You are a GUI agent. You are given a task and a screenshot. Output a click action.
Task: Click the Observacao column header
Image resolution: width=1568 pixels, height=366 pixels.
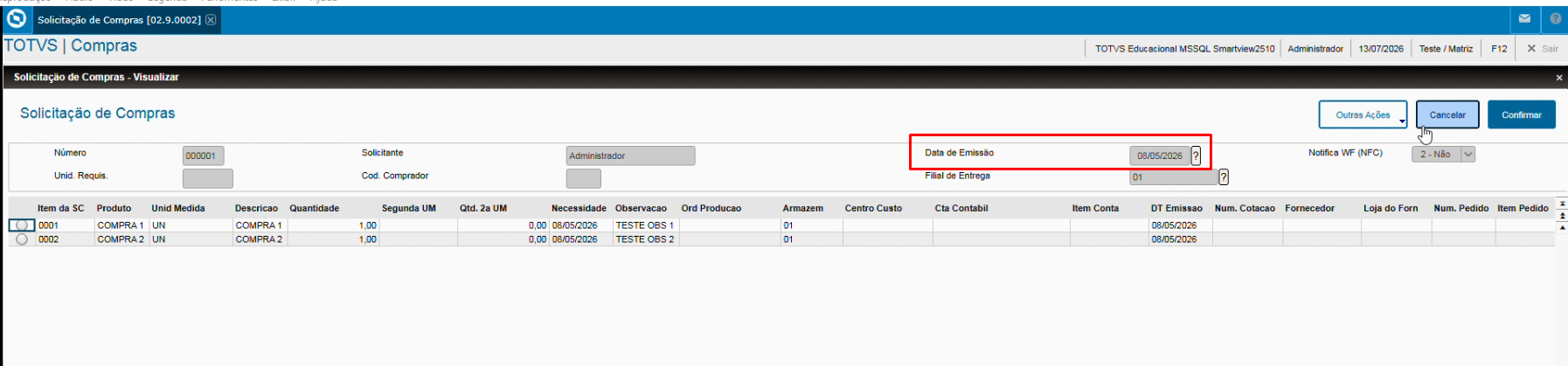pos(641,208)
